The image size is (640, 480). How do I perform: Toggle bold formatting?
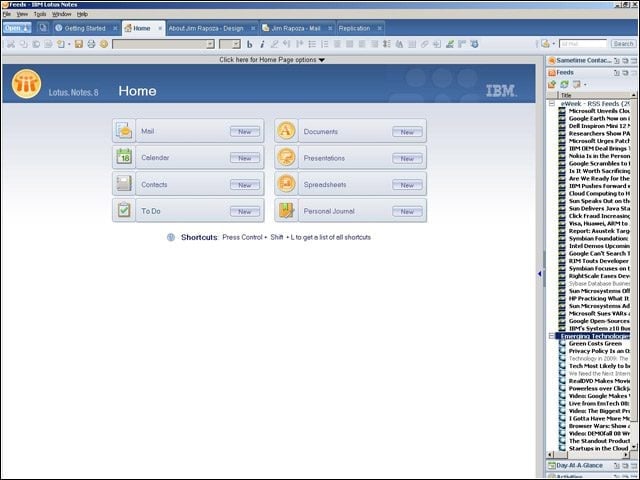249,44
